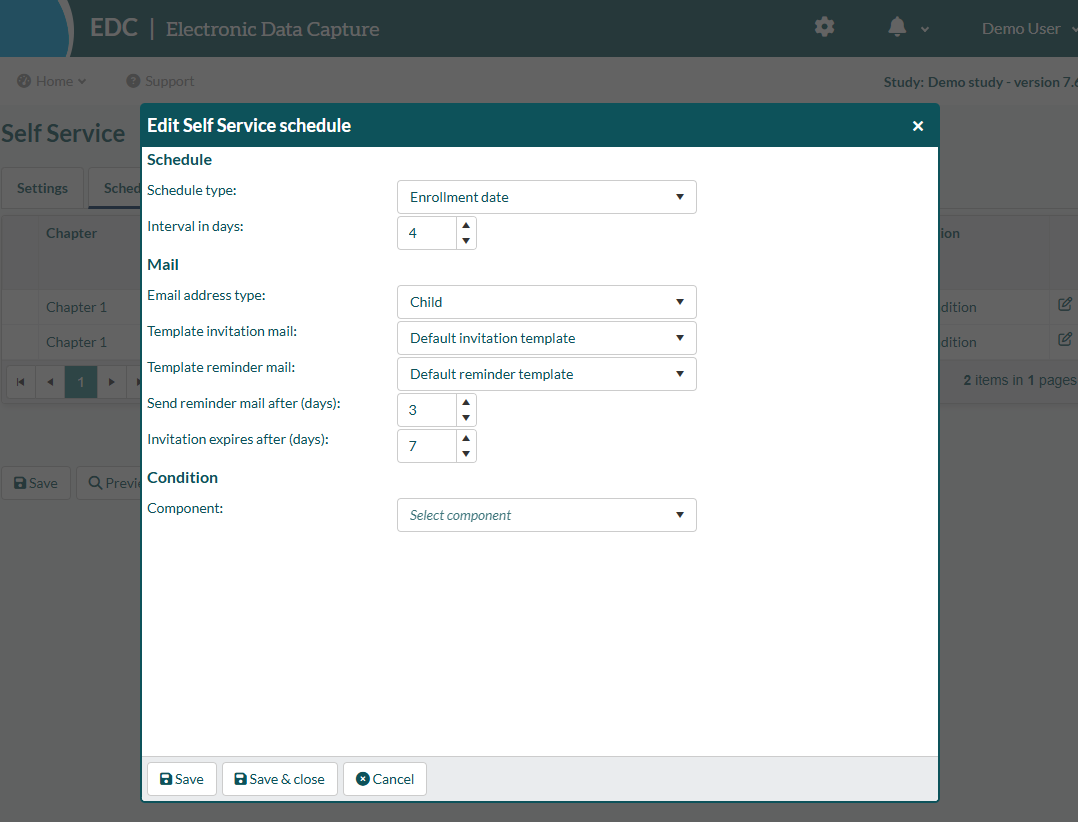Viewport: 1078px width, 822px height.
Task: Switch to the Settings tab
Action: point(42,188)
